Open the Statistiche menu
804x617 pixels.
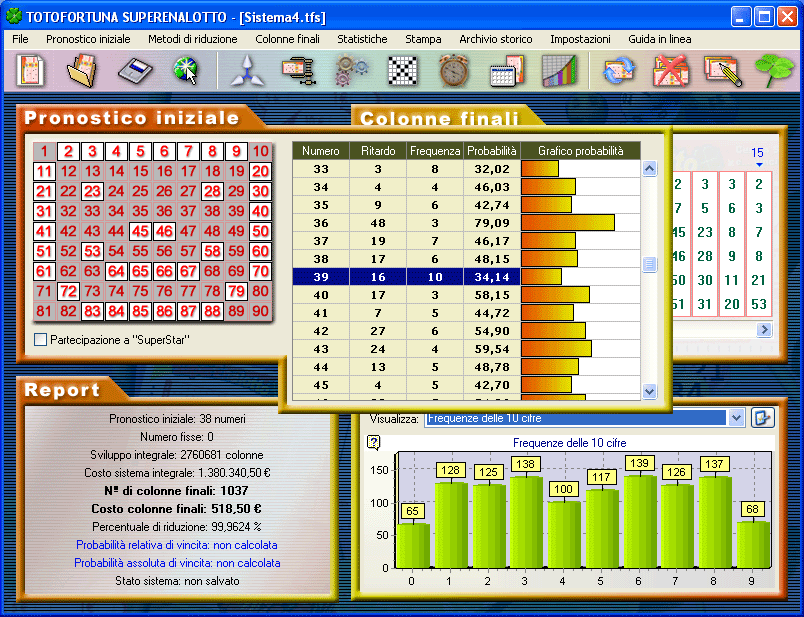tap(362, 39)
